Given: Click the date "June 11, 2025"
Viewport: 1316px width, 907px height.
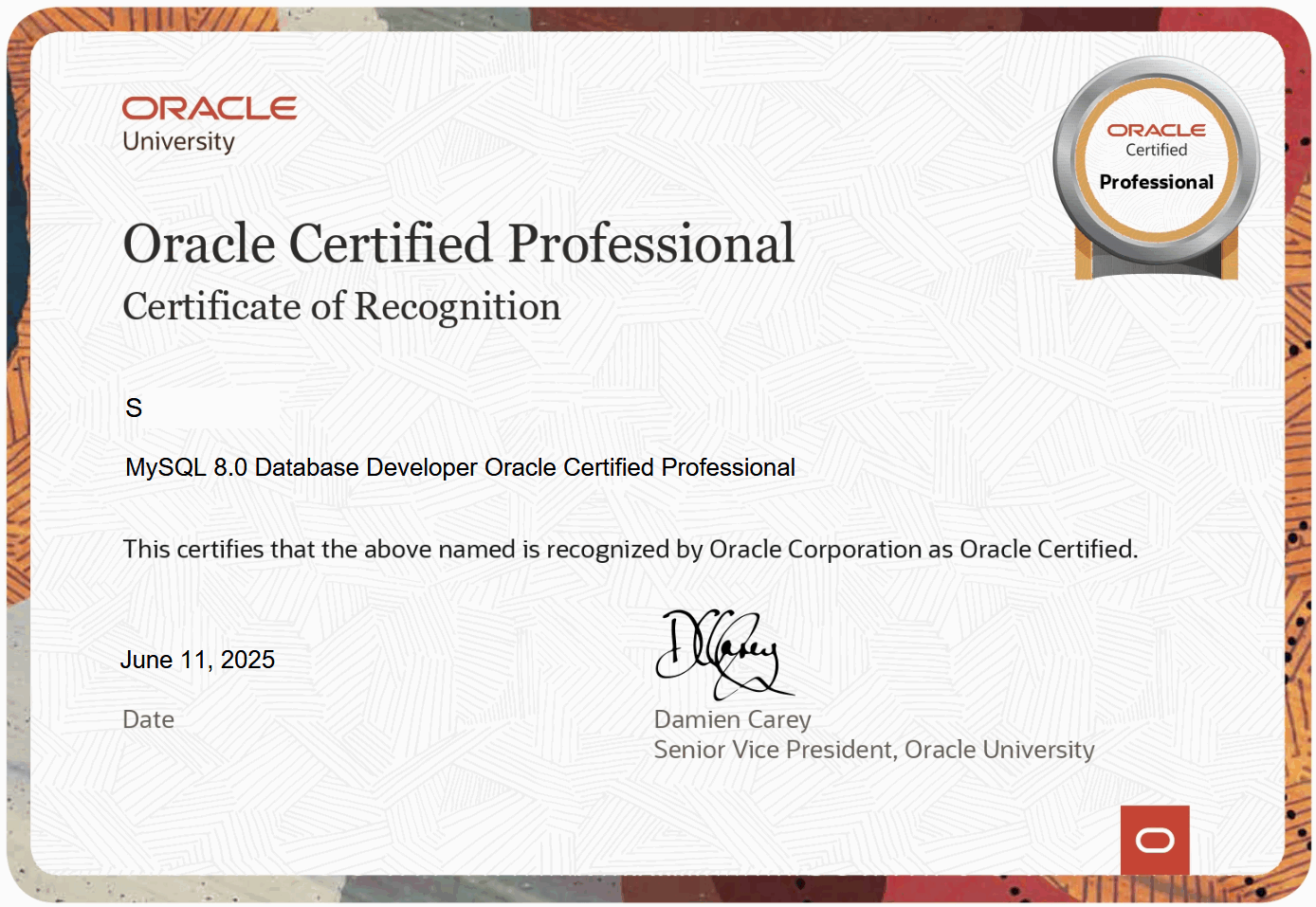Looking at the screenshot, I should 197,660.
